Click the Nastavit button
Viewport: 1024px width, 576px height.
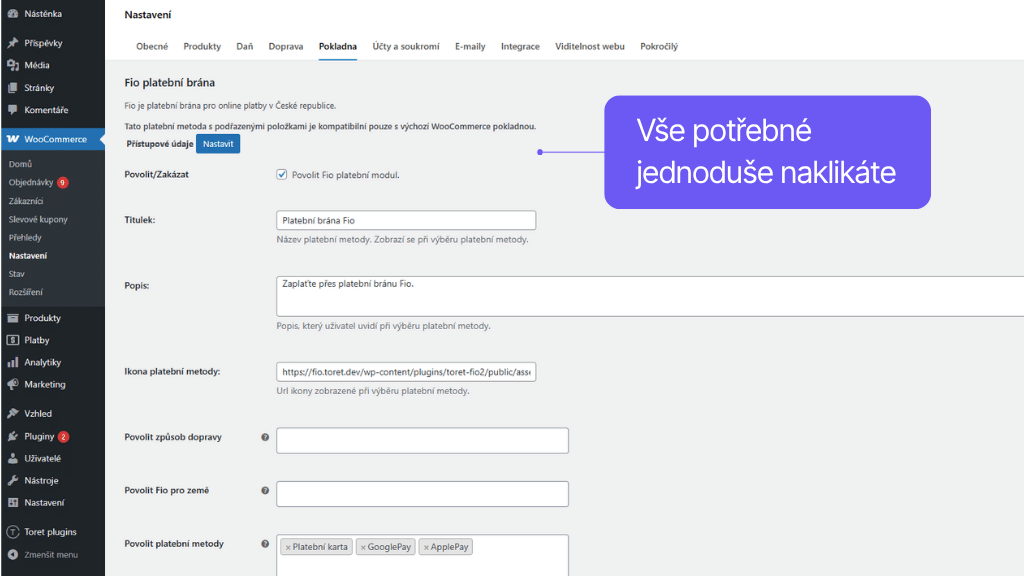pyautogui.click(x=218, y=144)
